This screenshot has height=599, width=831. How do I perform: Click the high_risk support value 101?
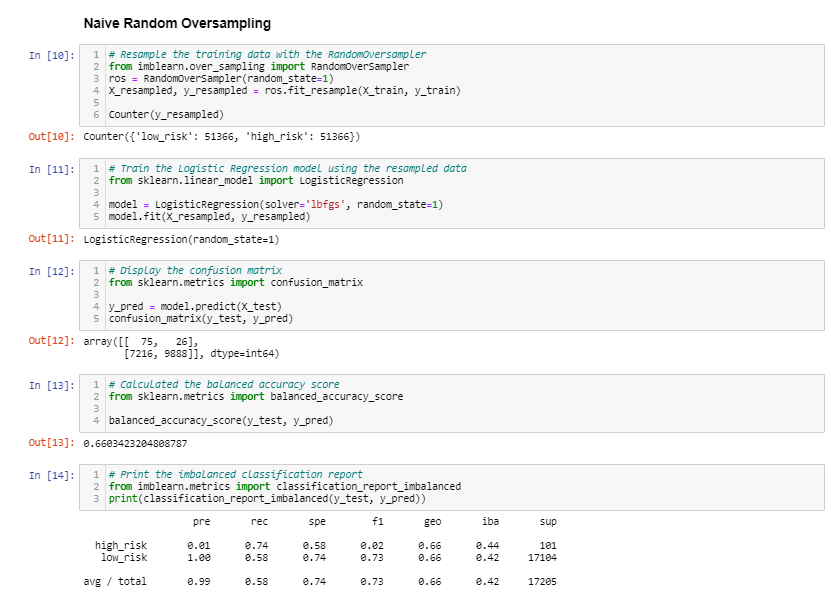(548, 545)
